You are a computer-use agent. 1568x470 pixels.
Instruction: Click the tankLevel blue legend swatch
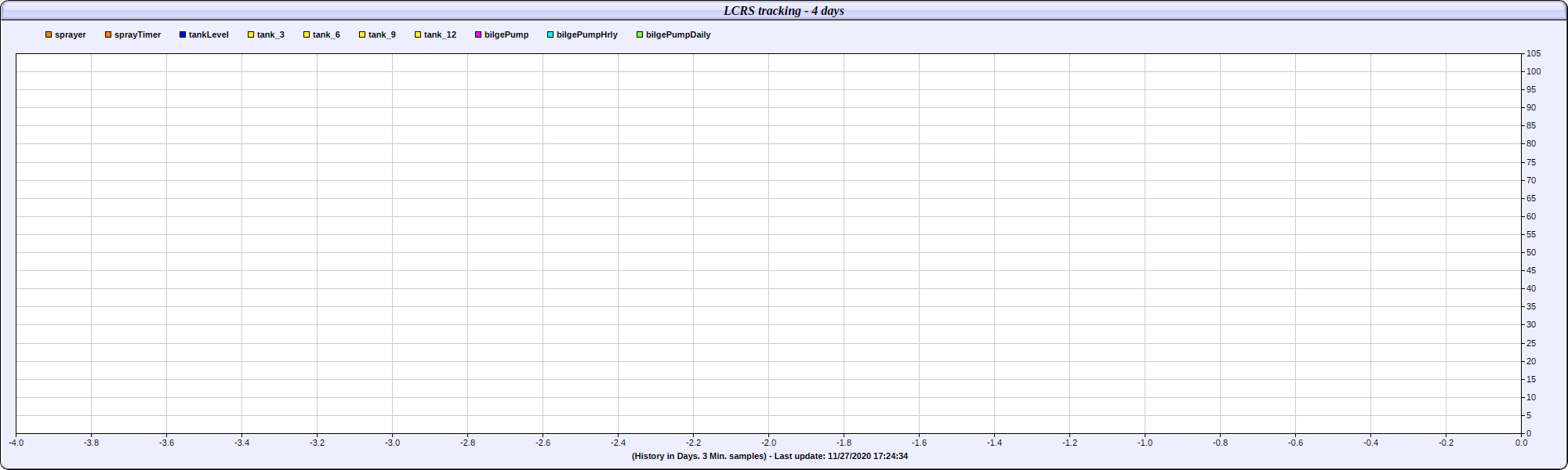pyautogui.click(x=183, y=34)
